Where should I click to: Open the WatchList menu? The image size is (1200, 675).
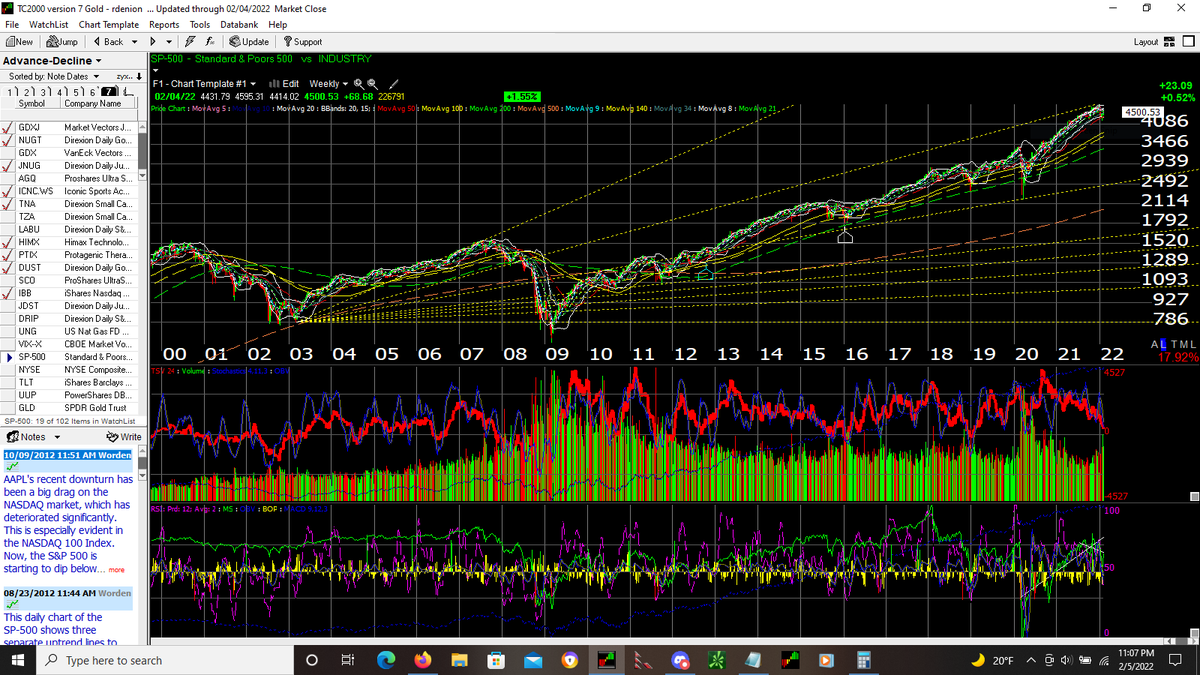coord(49,24)
